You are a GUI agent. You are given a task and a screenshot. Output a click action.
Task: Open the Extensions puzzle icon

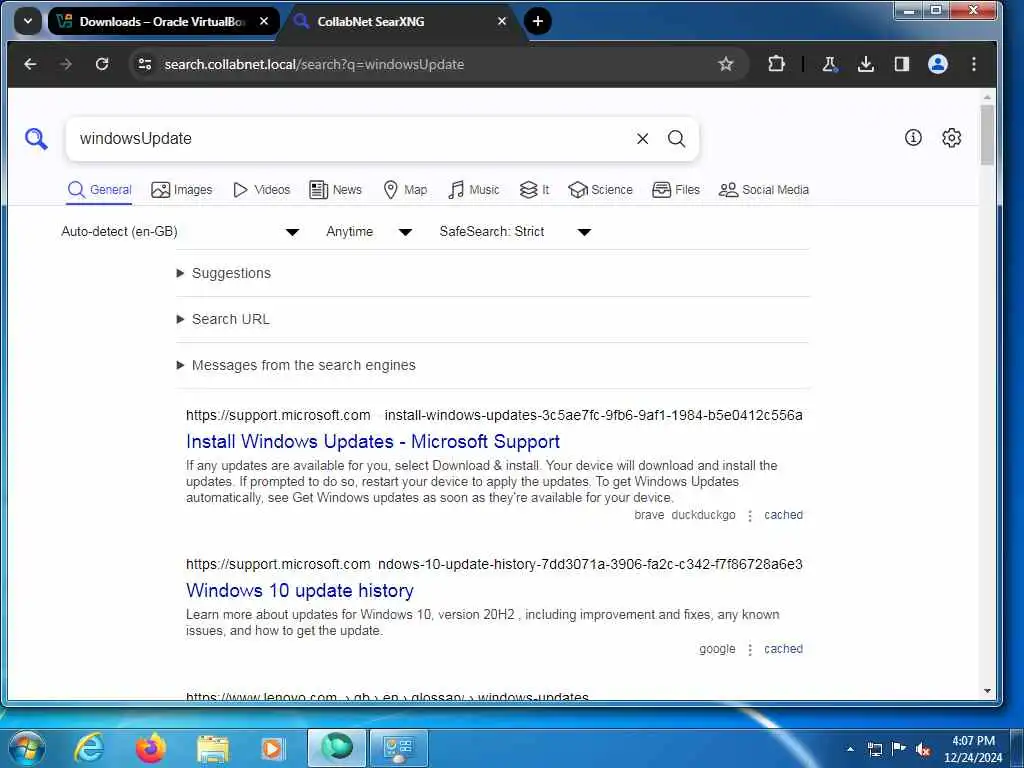pyautogui.click(x=776, y=64)
